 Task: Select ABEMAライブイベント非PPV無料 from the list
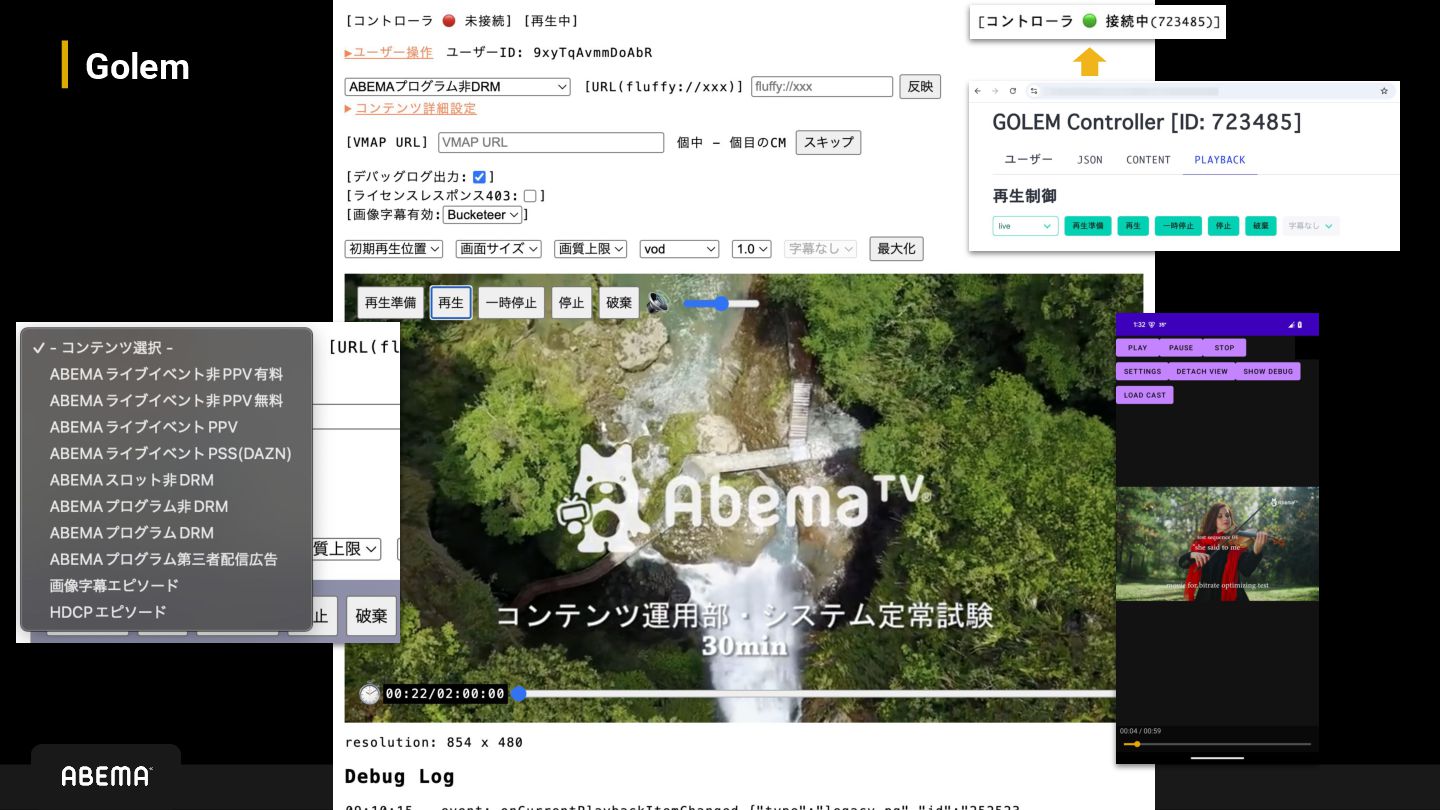166,401
